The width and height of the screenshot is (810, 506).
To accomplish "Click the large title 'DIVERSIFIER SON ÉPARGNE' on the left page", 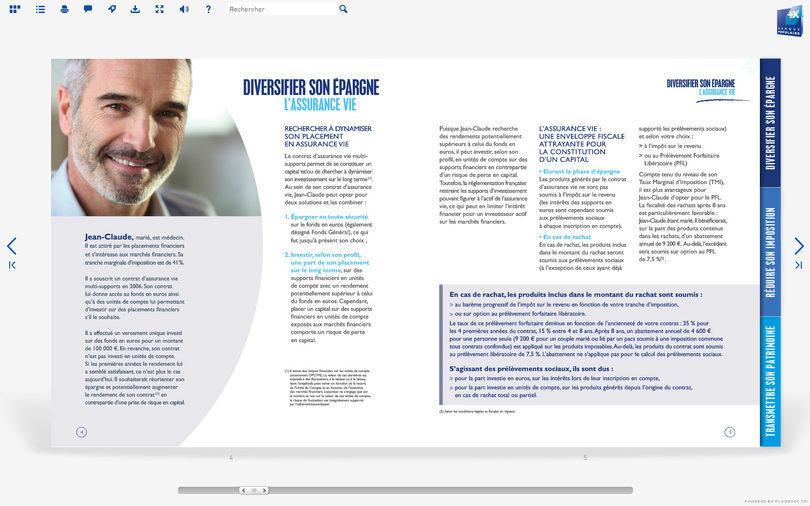I will coord(311,87).
